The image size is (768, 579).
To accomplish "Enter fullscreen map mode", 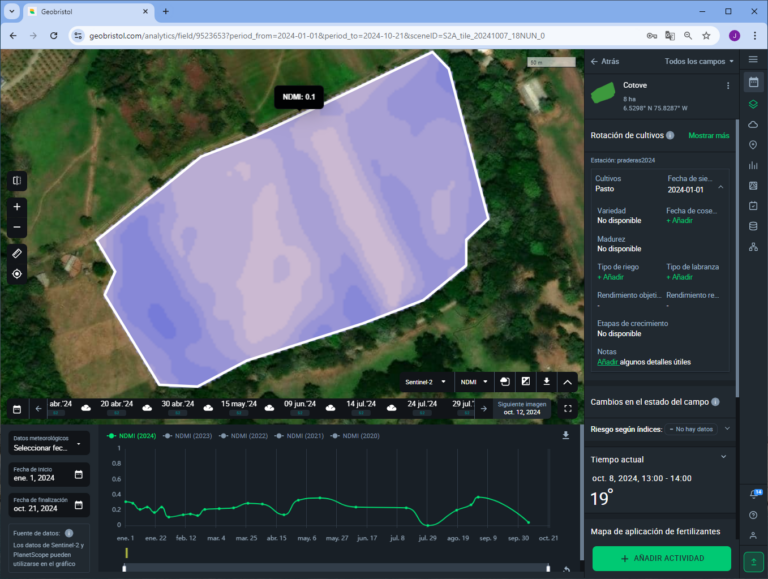I will coord(568,408).
